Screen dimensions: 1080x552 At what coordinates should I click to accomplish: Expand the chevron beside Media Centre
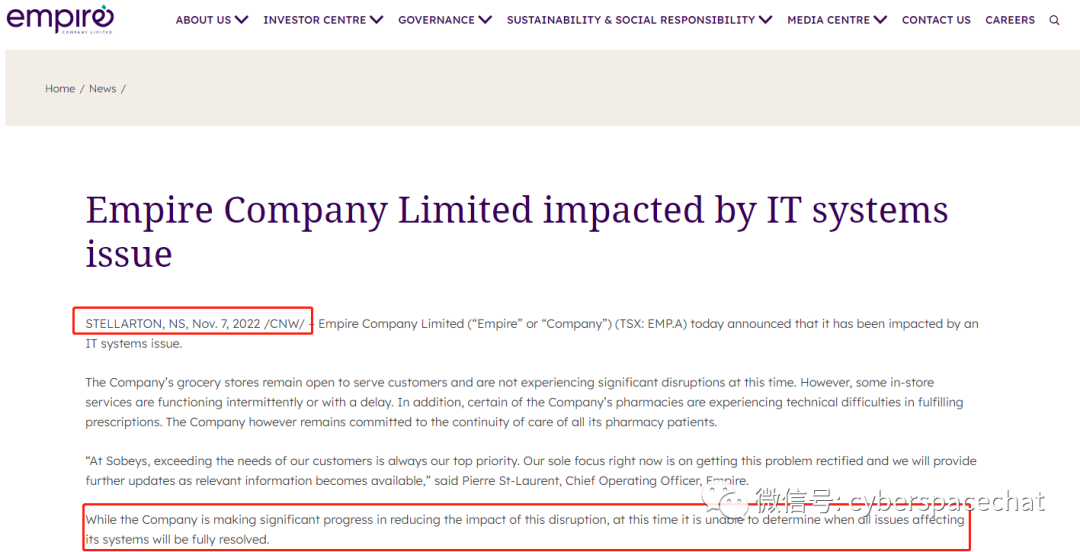(x=880, y=20)
